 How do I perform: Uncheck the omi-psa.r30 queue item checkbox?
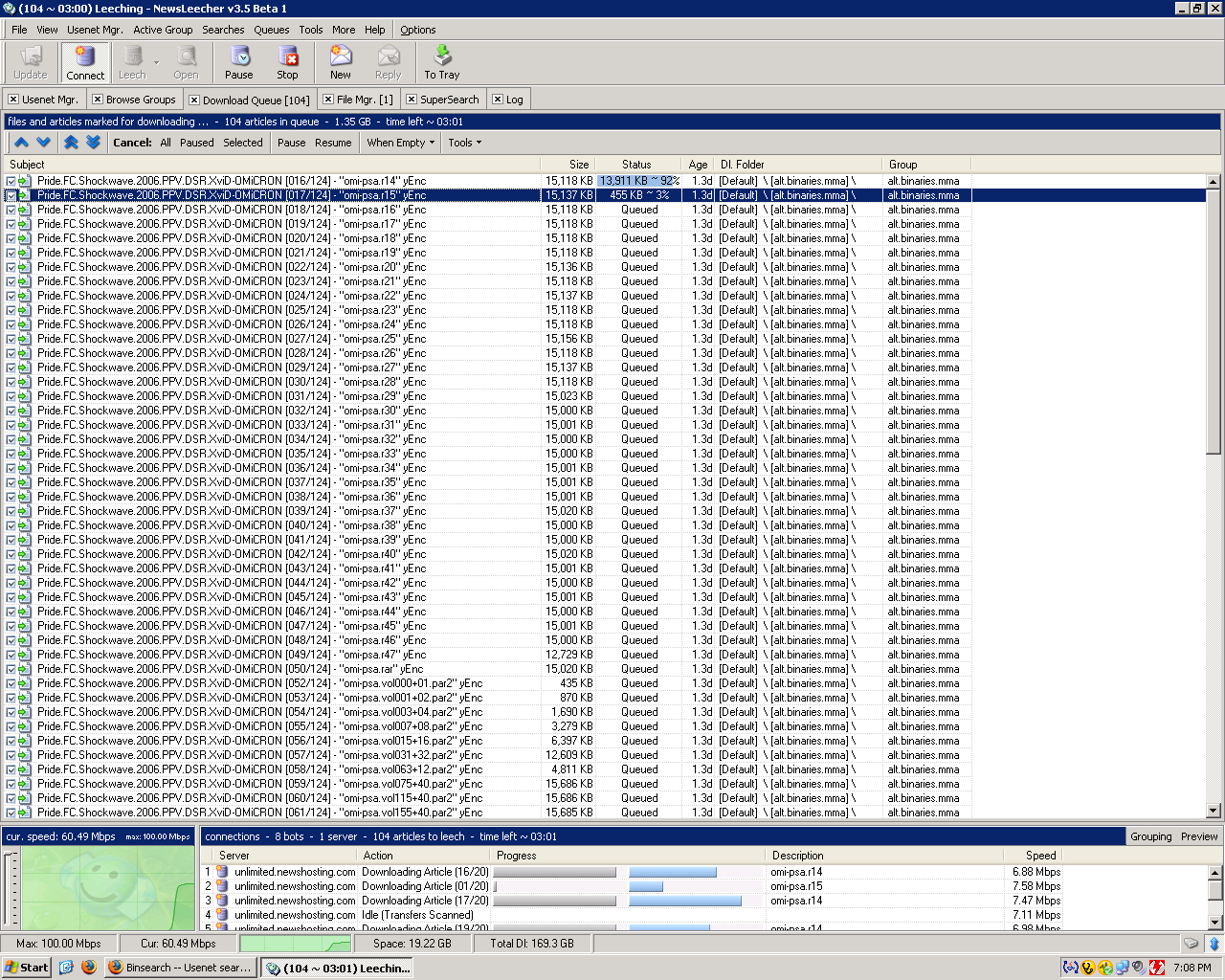[x=11, y=411]
